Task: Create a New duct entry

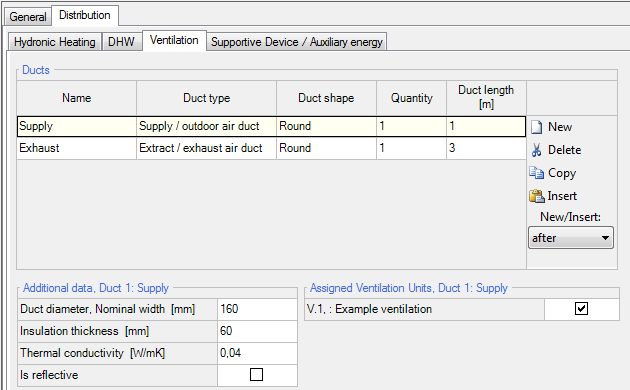Action: pyautogui.click(x=560, y=127)
